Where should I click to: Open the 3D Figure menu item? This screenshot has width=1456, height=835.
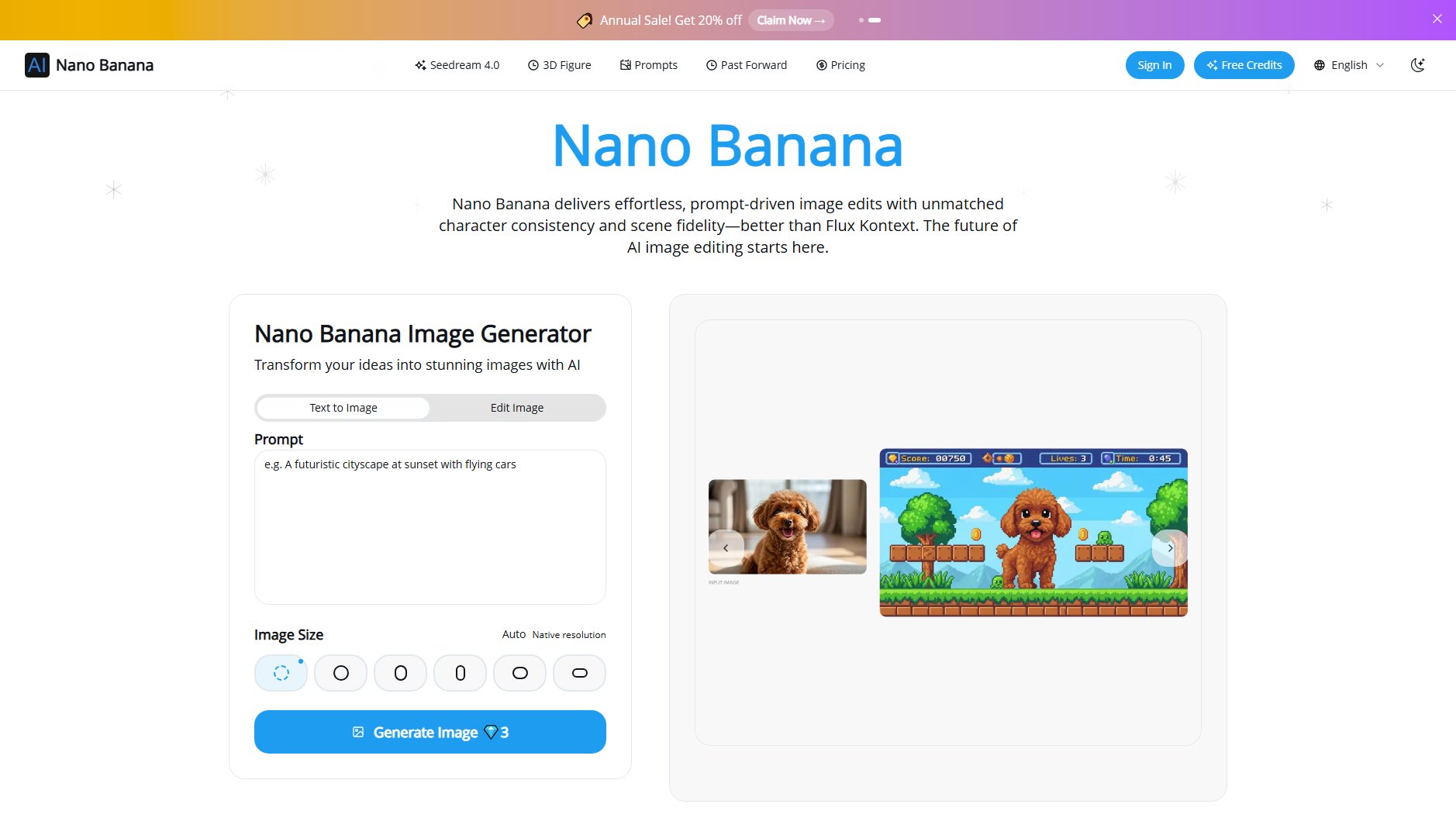pos(559,65)
